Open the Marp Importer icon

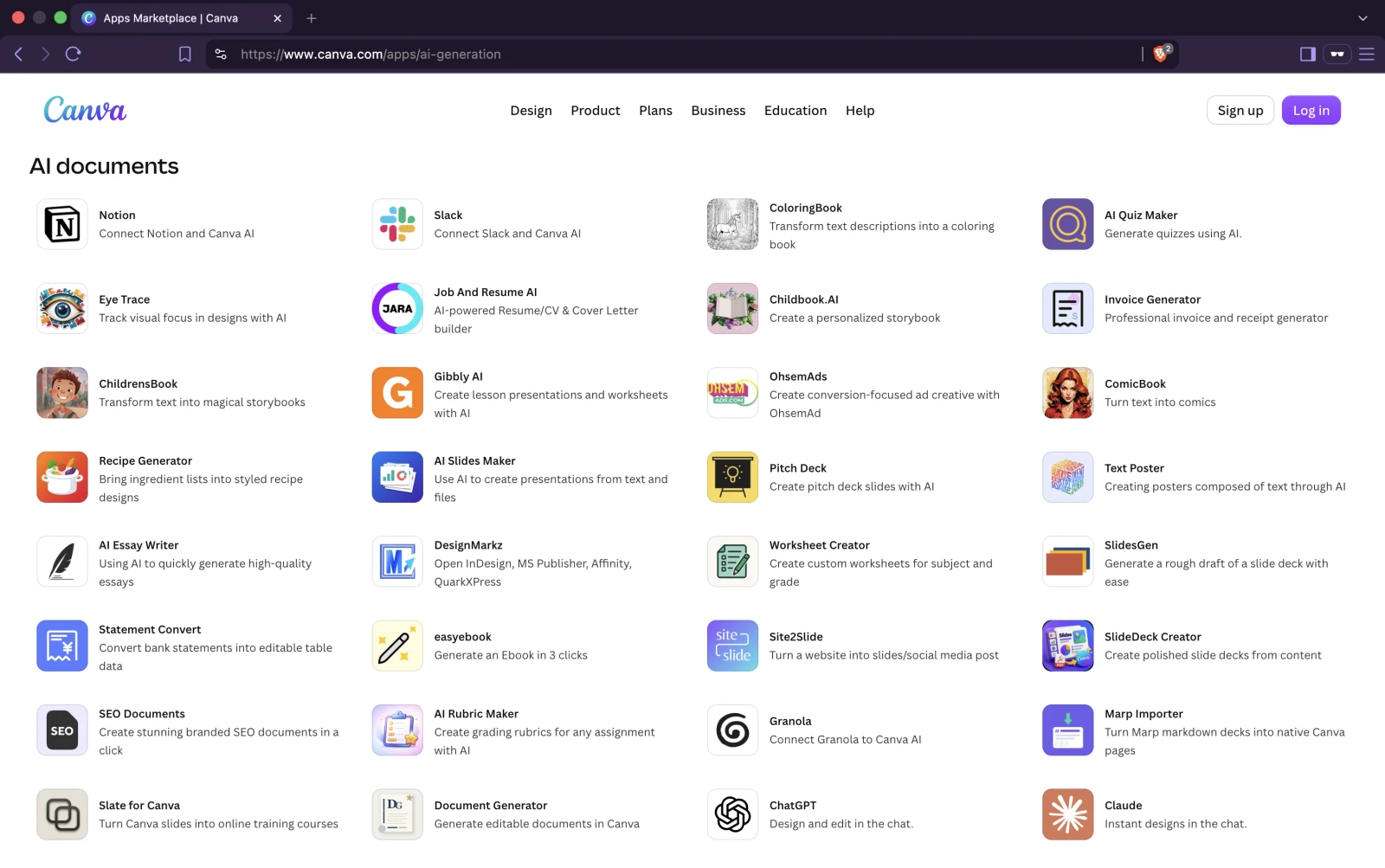[x=1068, y=730]
